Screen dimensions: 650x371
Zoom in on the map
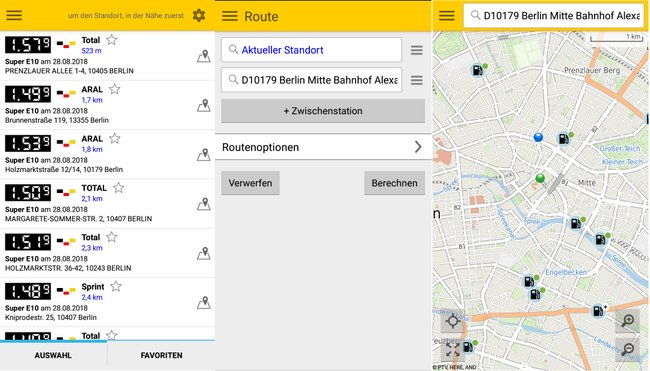point(628,320)
